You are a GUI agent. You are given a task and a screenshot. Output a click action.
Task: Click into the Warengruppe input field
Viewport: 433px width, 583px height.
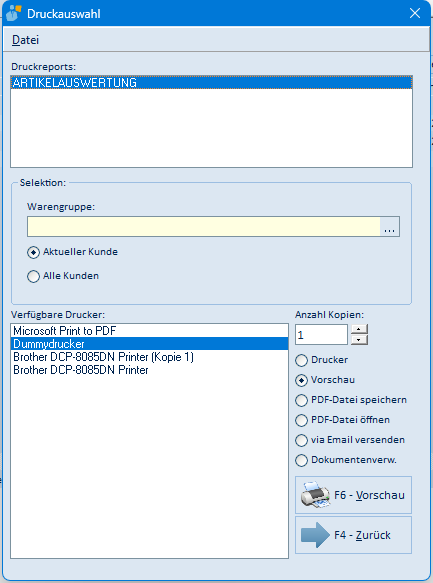204,227
